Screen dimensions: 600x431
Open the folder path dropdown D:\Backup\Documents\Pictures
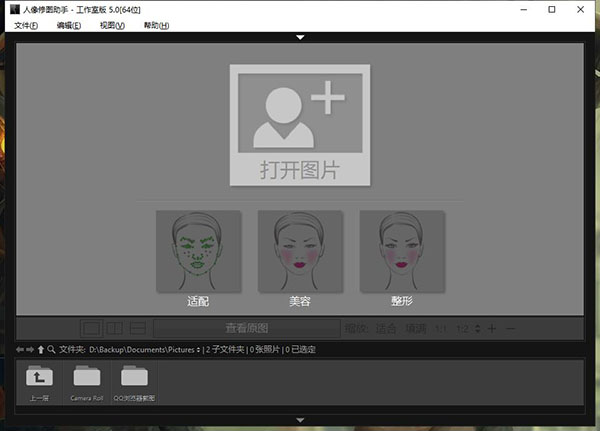click(144, 349)
